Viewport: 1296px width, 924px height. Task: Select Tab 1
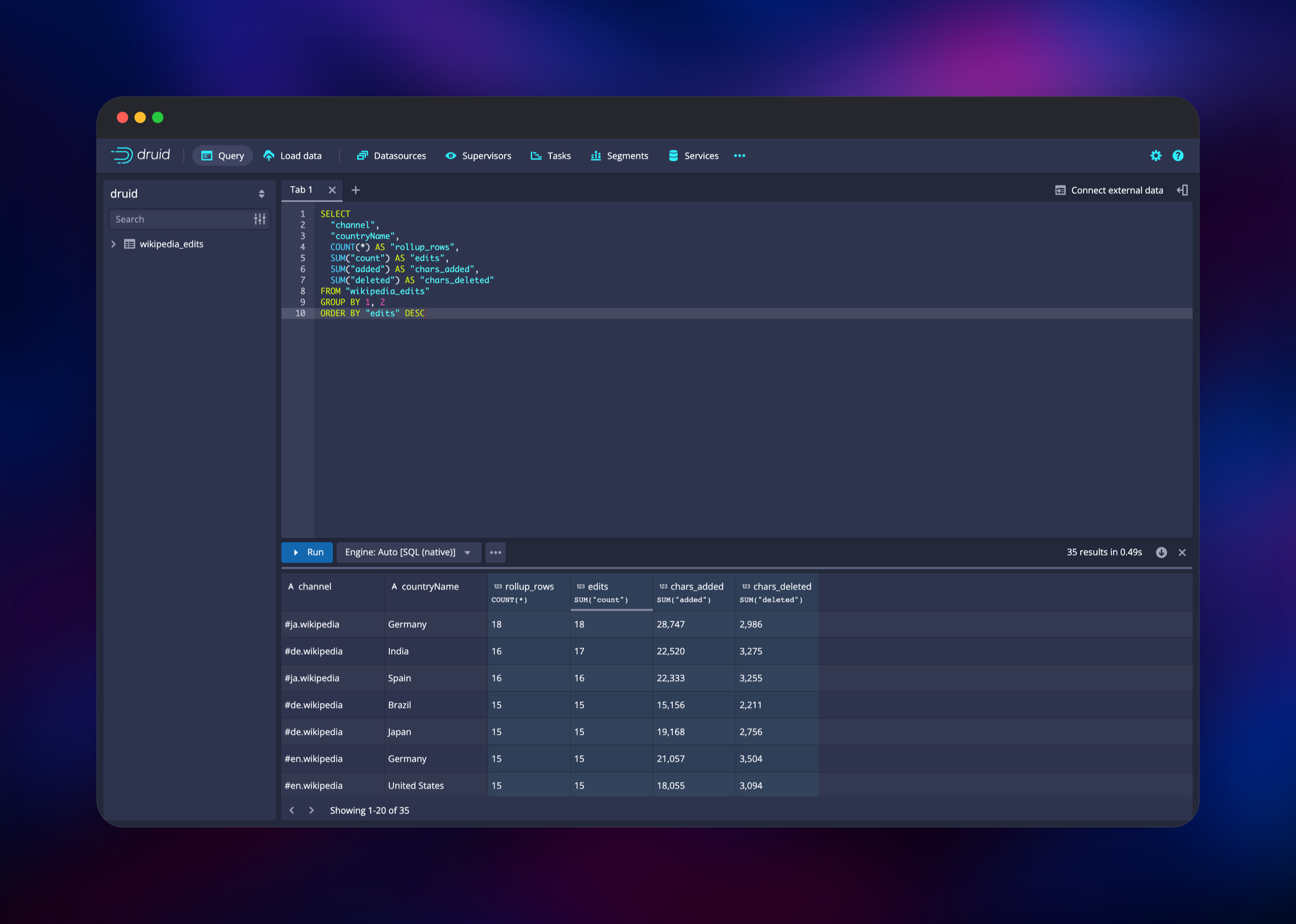point(302,190)
